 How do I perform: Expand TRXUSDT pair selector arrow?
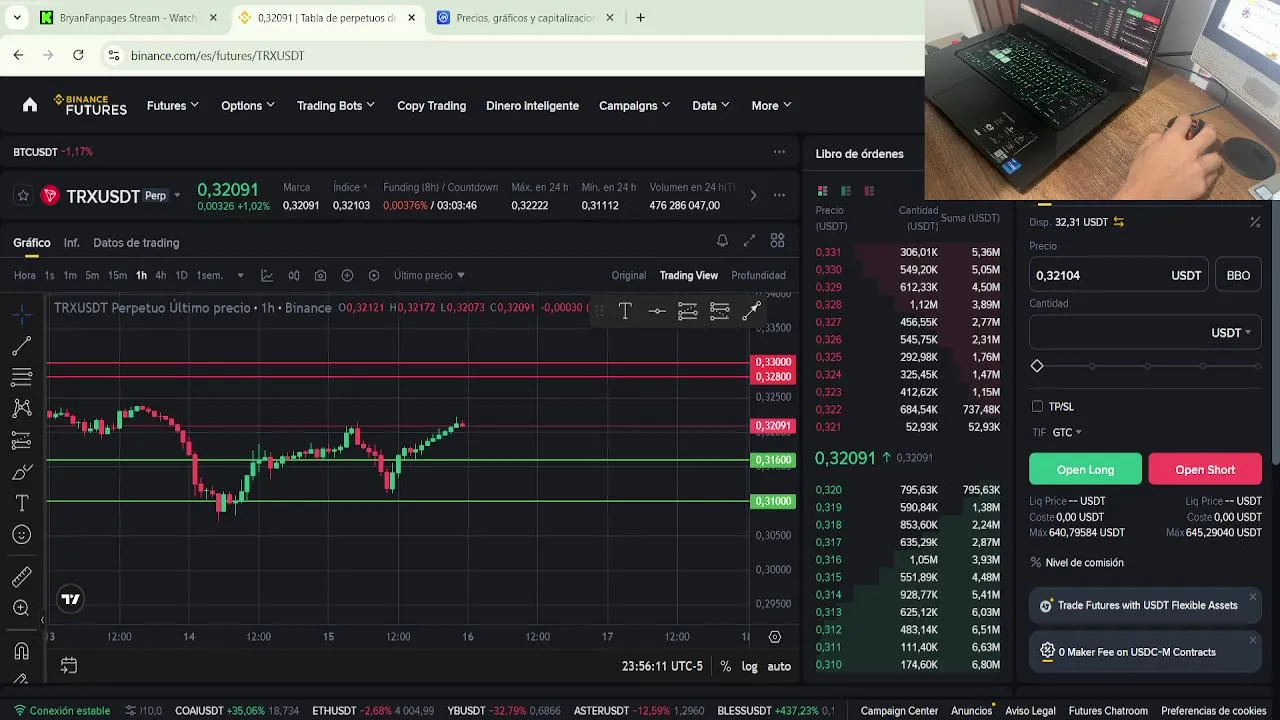coord(177,196)
